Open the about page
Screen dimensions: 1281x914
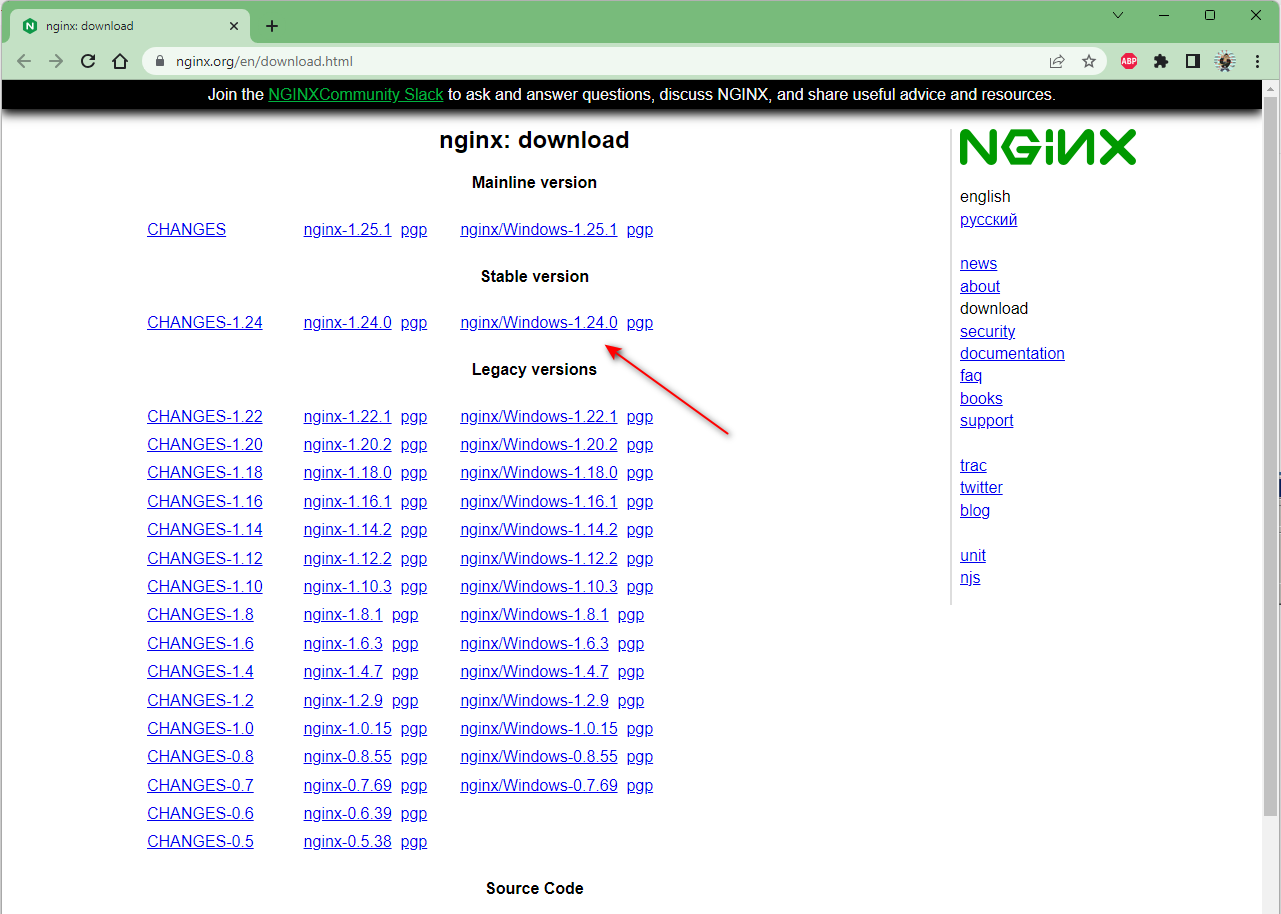(980, 286)
